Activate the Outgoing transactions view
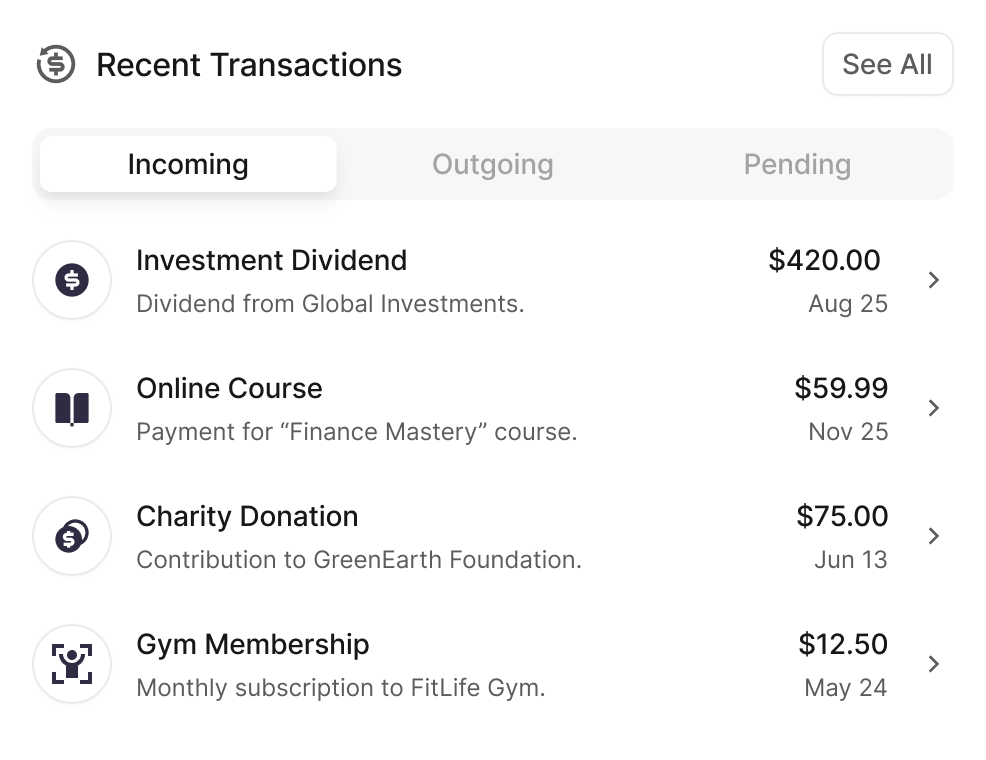Screen dimensions: 986x760 492,163
